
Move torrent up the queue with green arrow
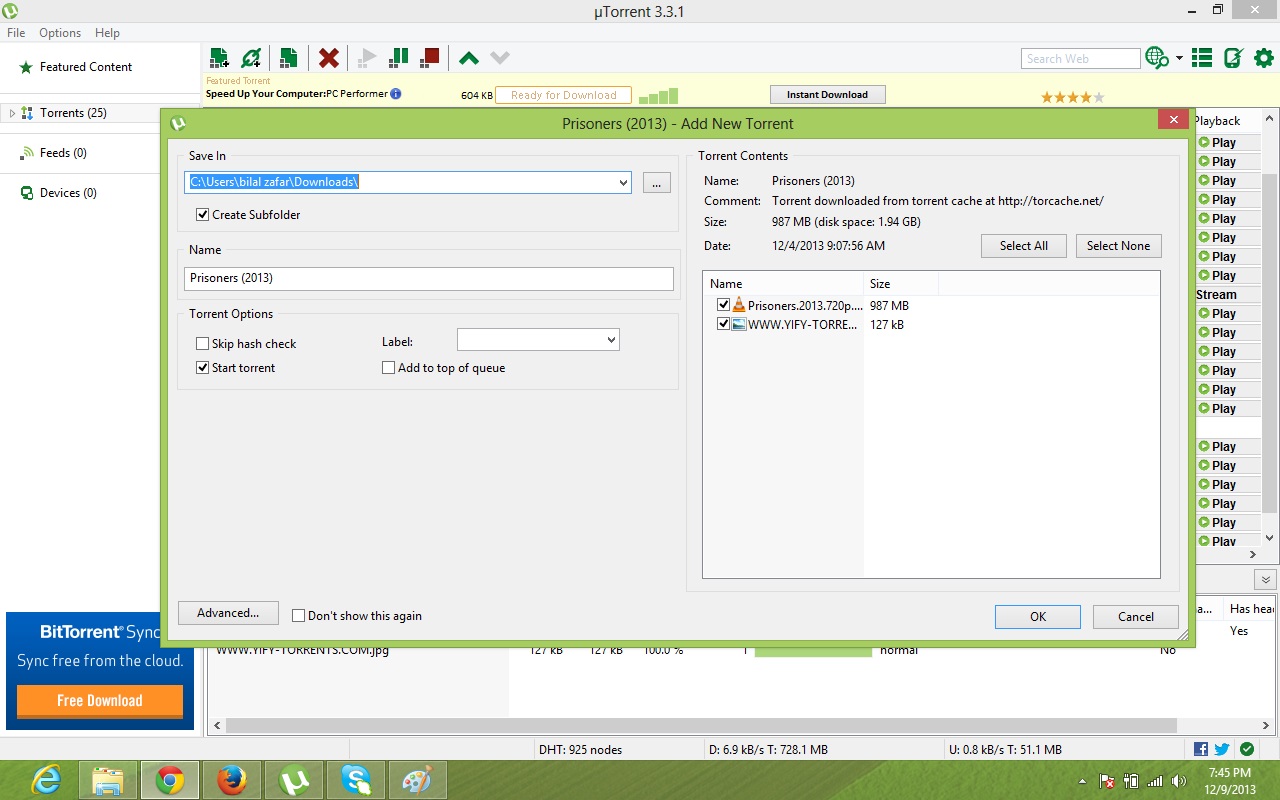[469, 58]
